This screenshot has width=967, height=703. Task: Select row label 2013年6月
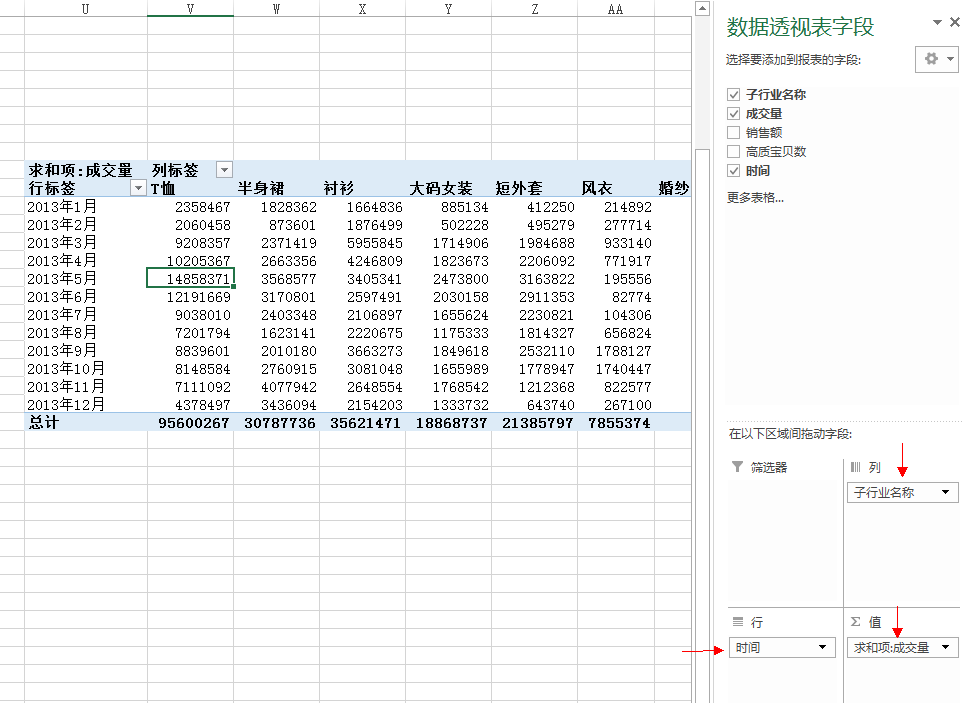[86, 297]
